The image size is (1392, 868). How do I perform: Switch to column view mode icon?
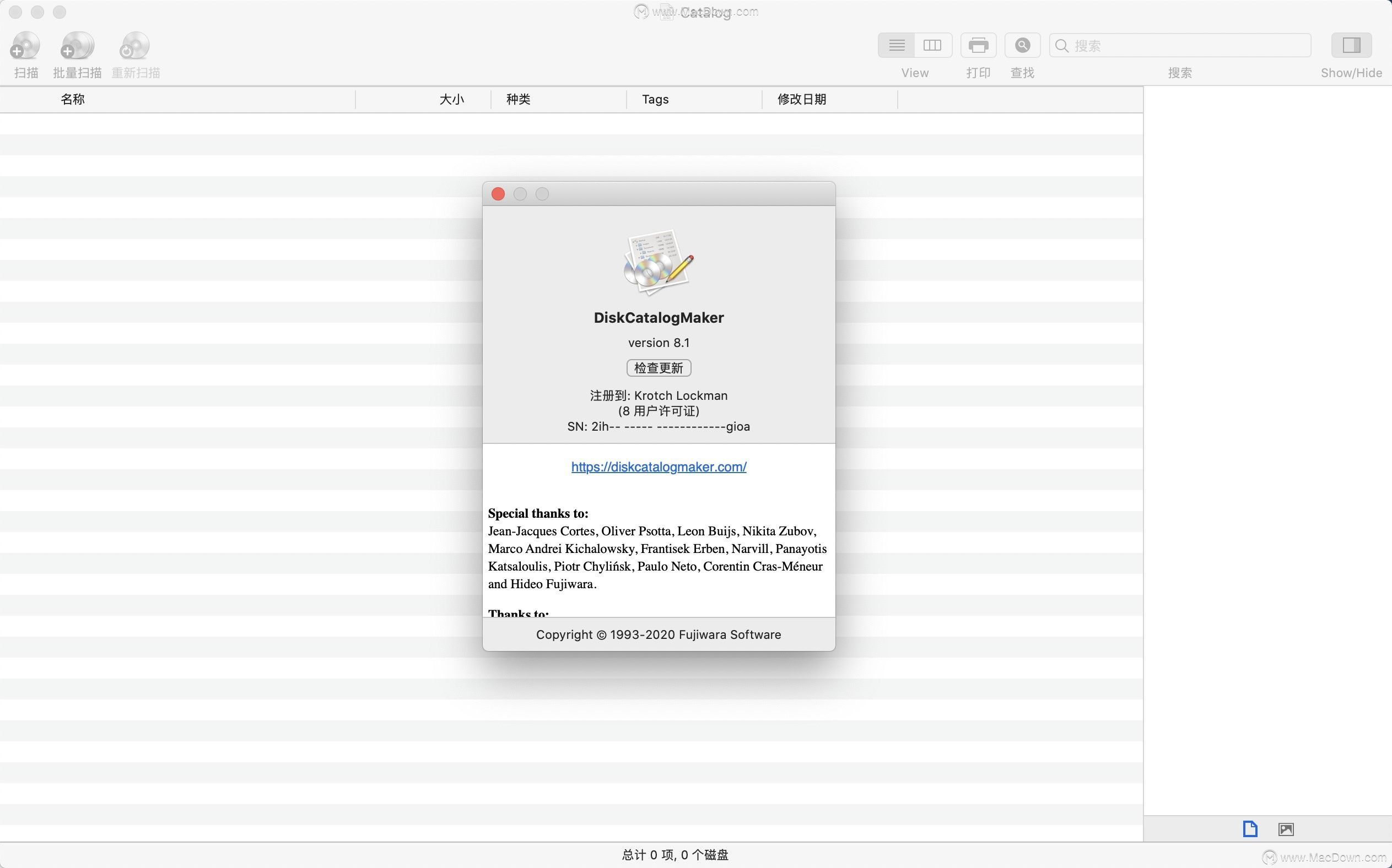(932, 45)
